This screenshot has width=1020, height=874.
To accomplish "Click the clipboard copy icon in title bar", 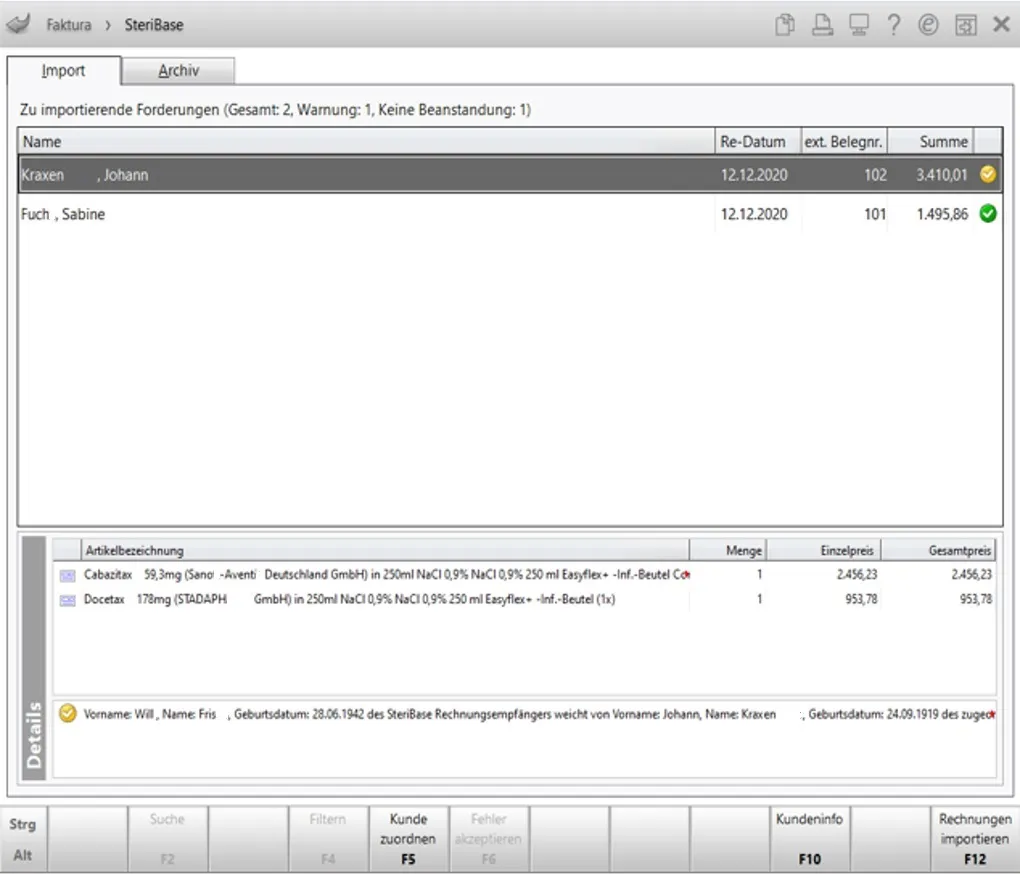I will tap(785, 25).
